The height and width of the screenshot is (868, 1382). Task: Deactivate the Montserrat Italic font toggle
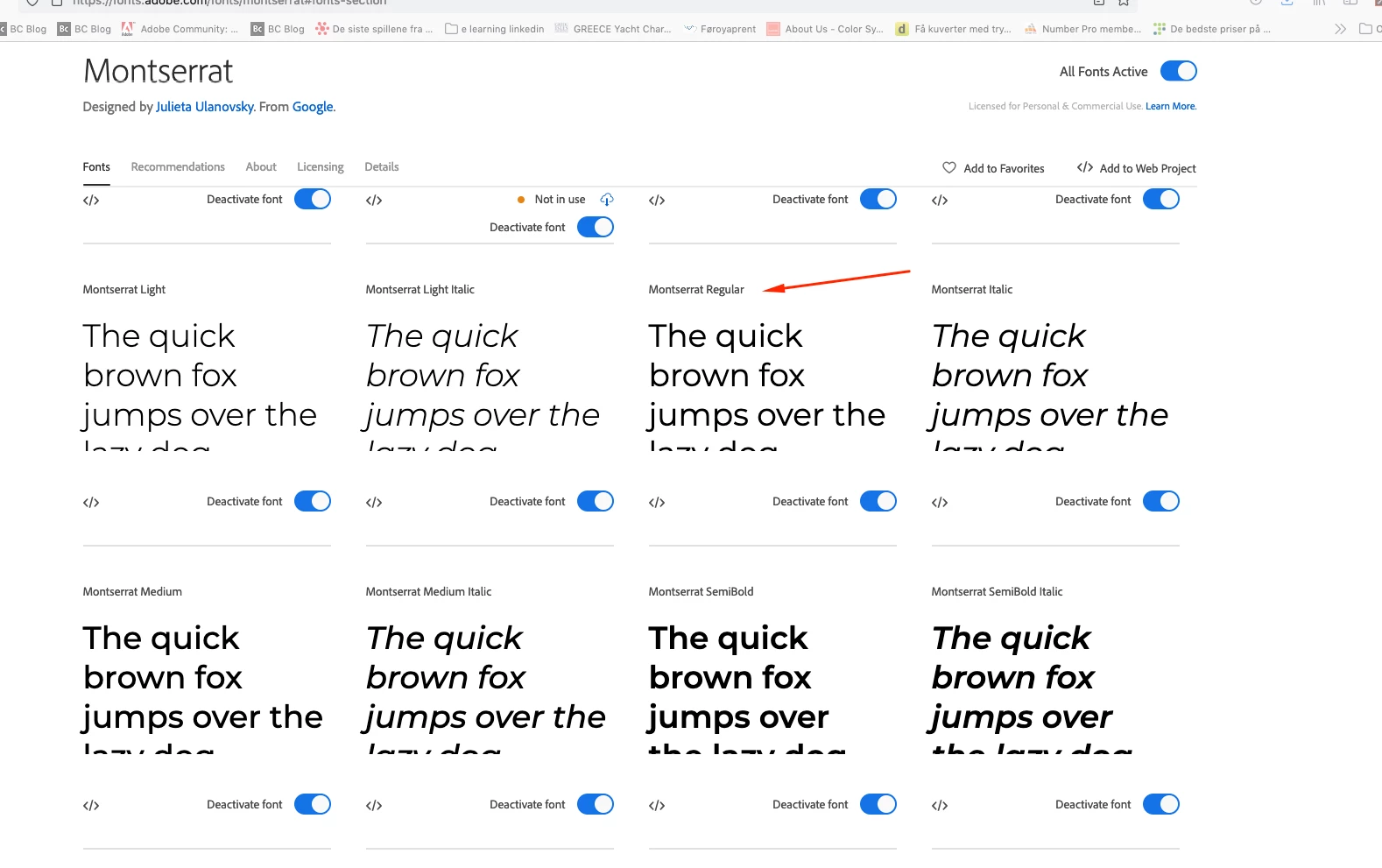(1161, 501)
